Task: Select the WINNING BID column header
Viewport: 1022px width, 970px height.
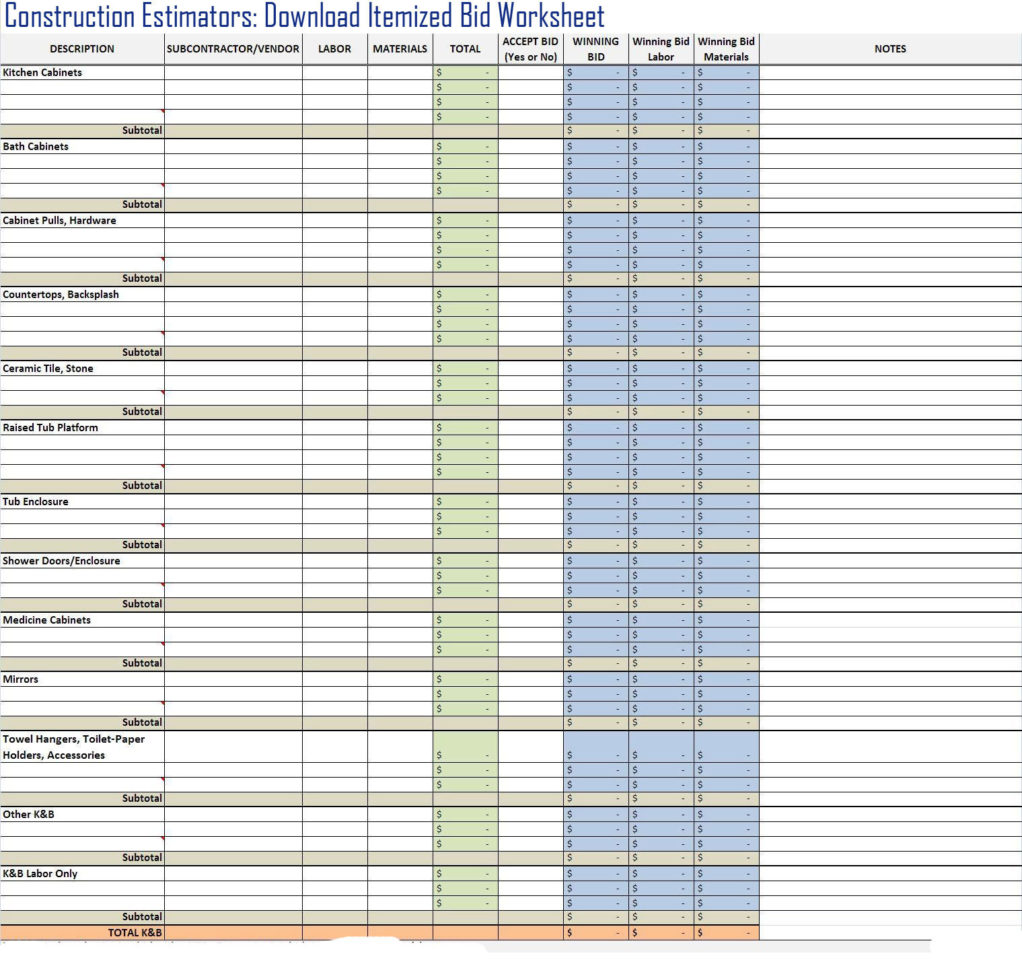Action: [596, 48]
